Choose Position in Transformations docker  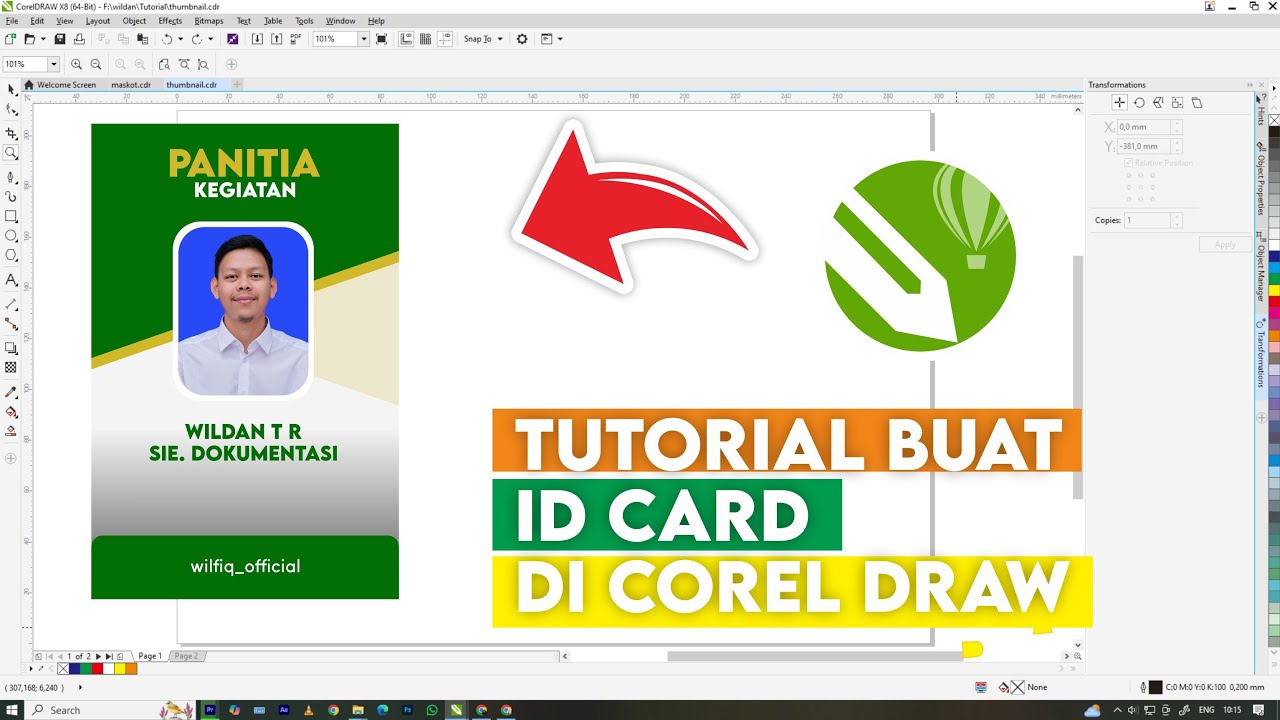1119,103
